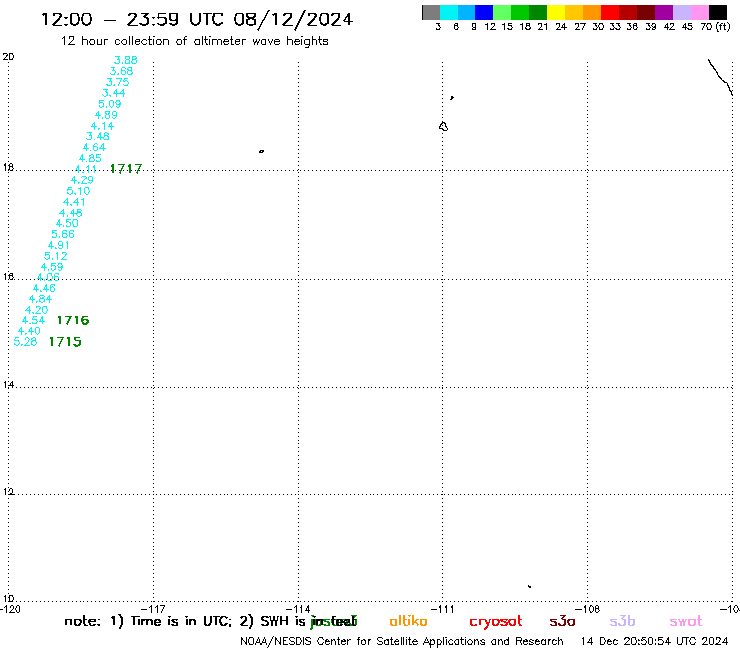Click the pink swot satellite label
Viewport: 740px width, 650px height.
click(686, 622)
